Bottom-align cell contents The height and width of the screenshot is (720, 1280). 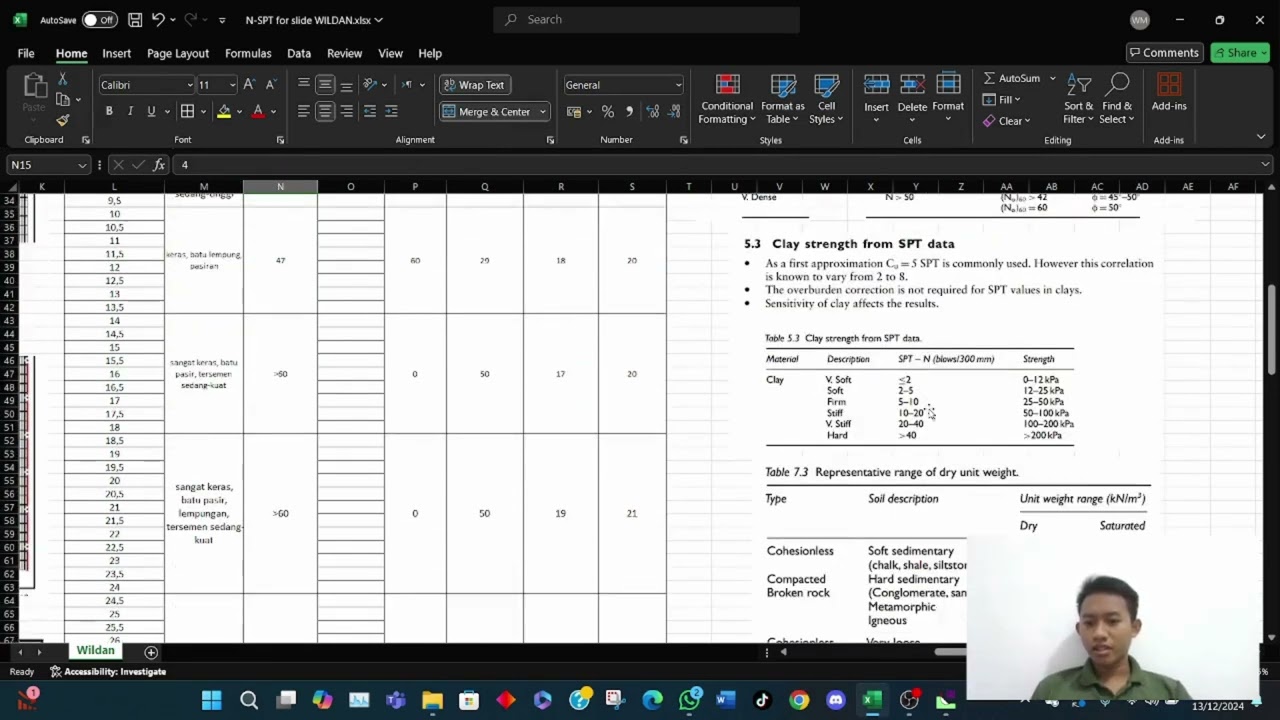[x=347, y=85]
